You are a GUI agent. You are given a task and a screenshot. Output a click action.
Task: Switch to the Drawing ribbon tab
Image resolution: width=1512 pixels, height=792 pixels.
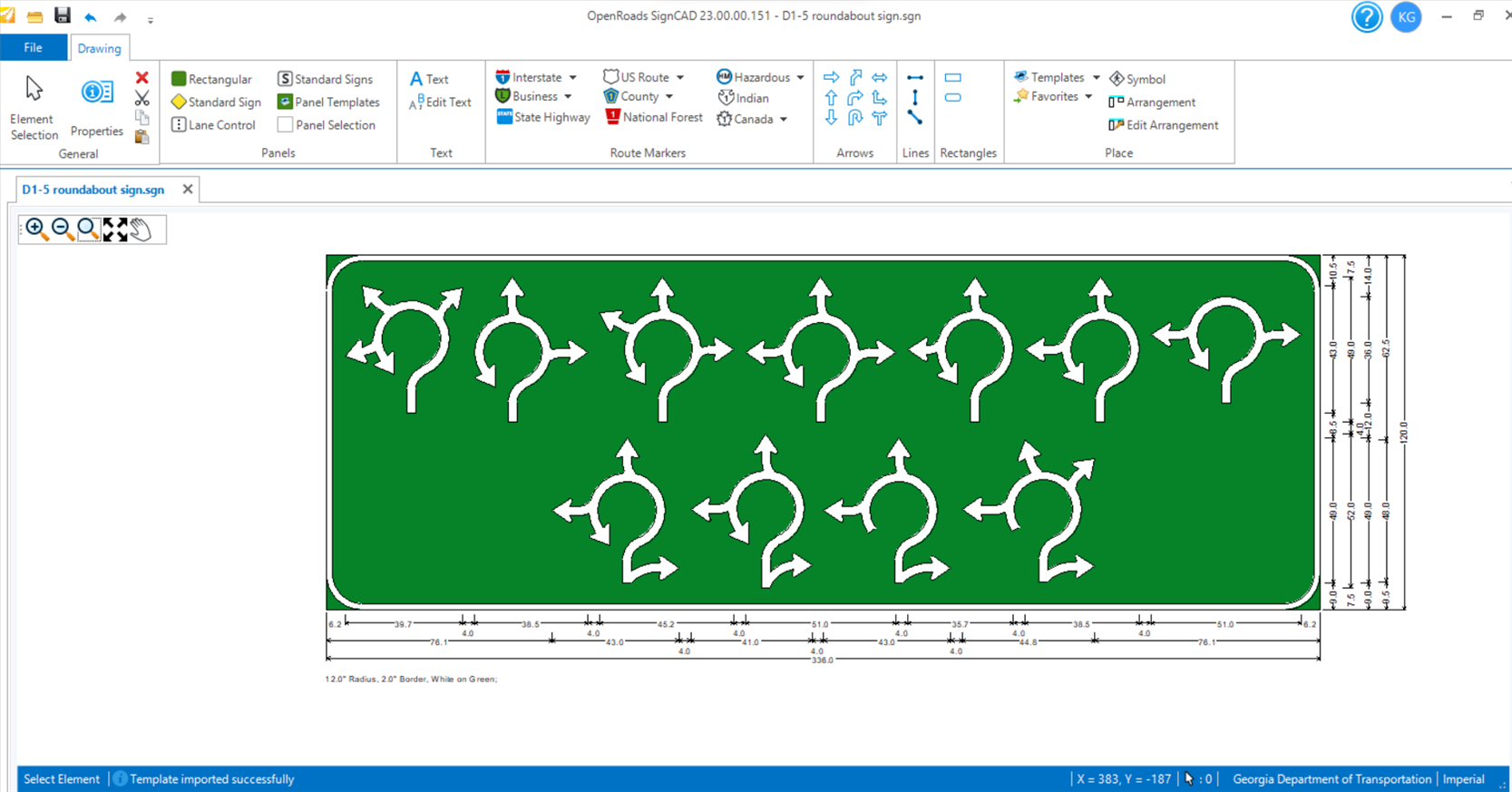click(99, 48)
